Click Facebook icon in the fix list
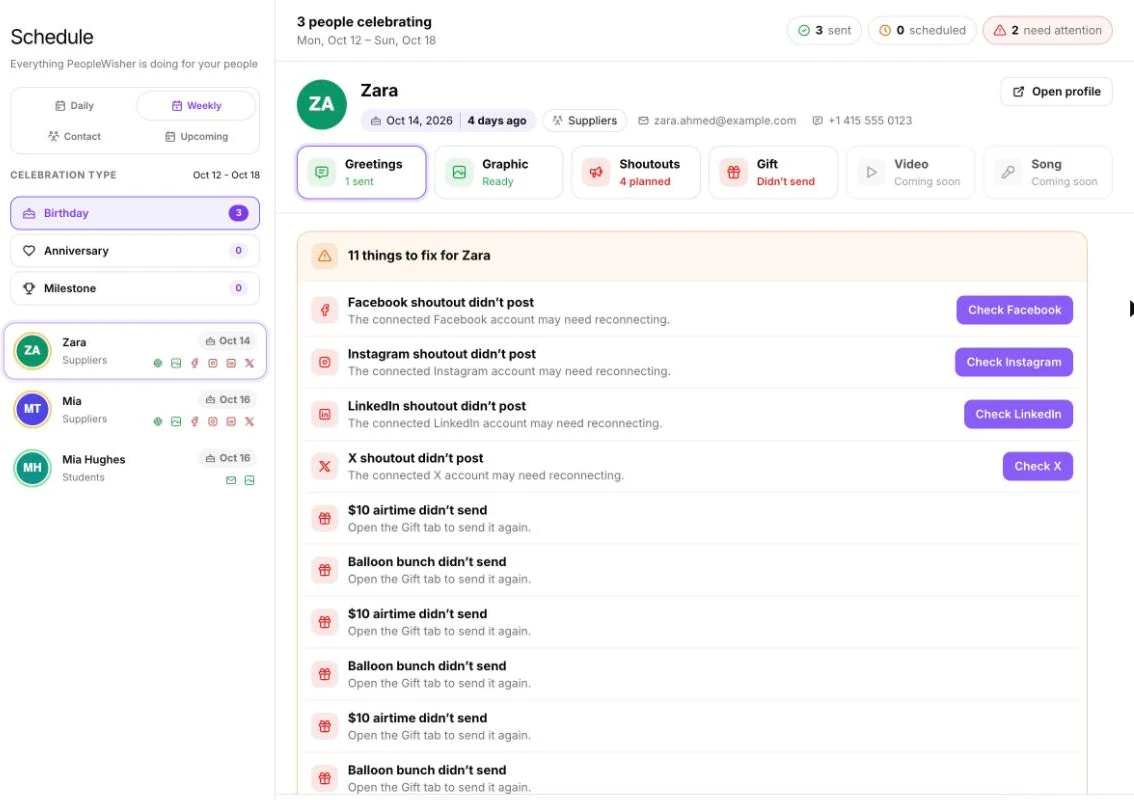Screen dimensions: 1134x800 click(325, 310)
